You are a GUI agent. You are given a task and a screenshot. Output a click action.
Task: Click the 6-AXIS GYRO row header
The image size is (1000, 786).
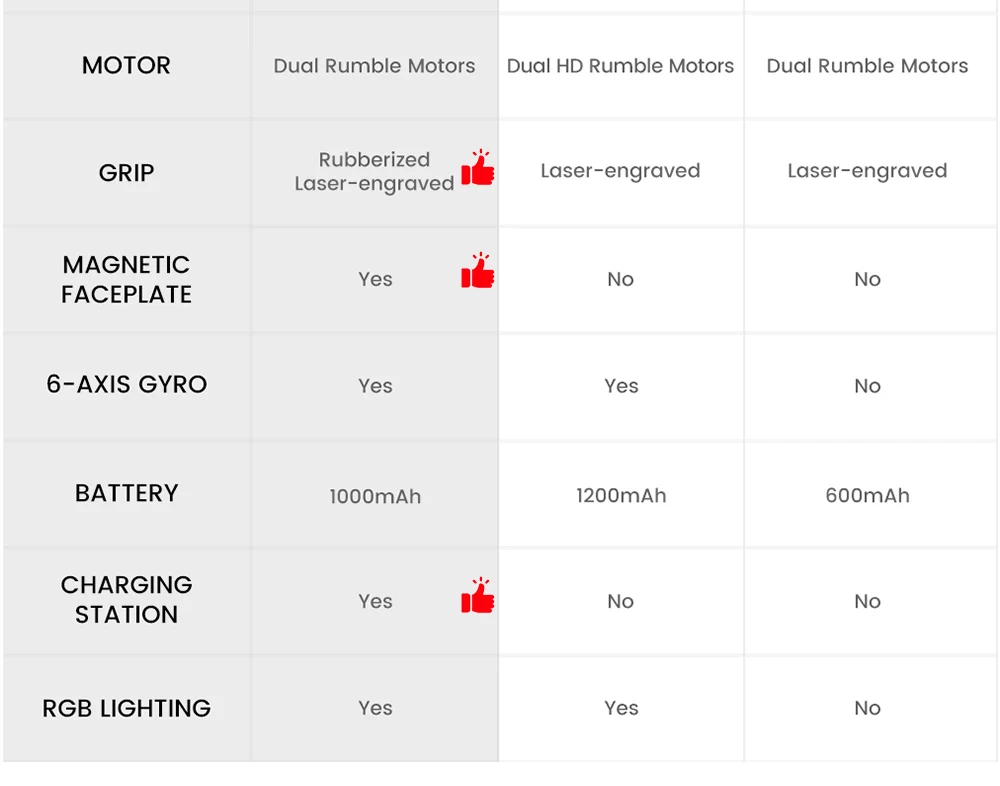126,385
